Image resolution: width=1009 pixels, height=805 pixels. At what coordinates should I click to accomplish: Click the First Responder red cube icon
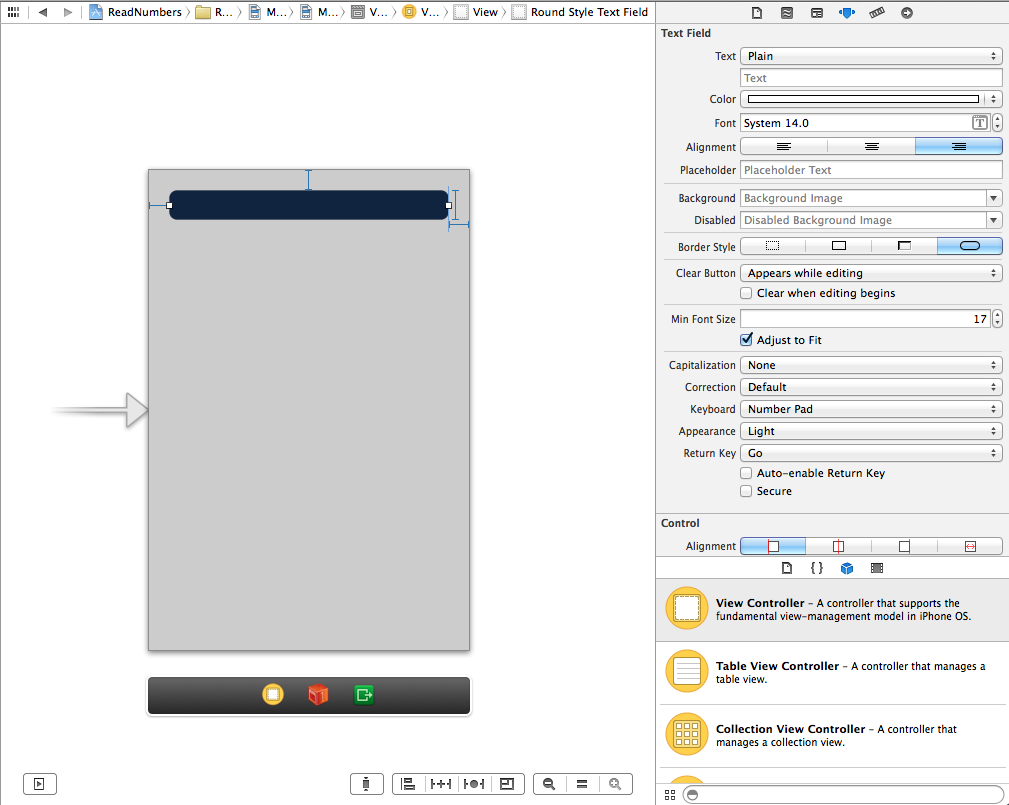coord(318,695)
